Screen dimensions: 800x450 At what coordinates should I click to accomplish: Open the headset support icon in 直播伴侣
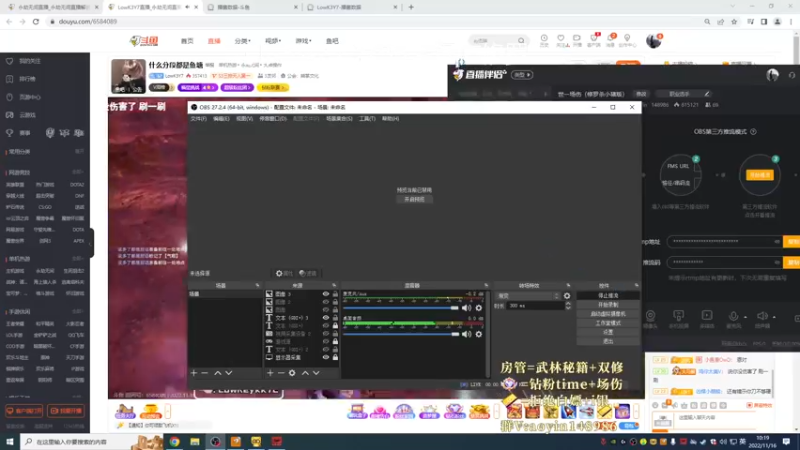pyautogui.click(x=792, y=75)
